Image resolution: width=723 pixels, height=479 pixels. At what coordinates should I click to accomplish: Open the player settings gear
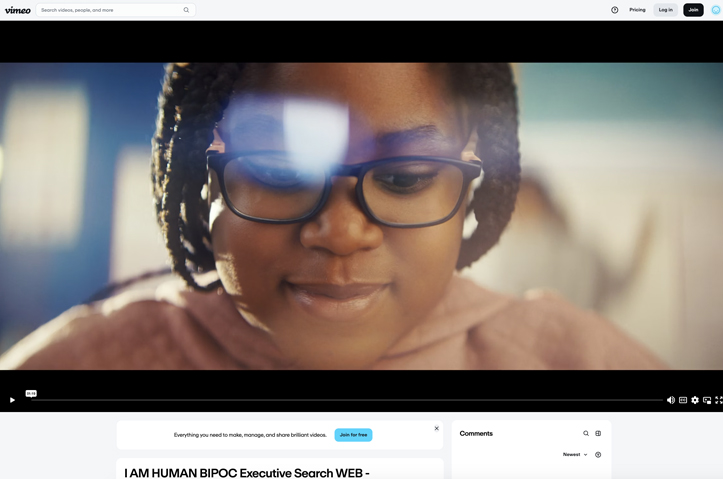pos(695,400)
